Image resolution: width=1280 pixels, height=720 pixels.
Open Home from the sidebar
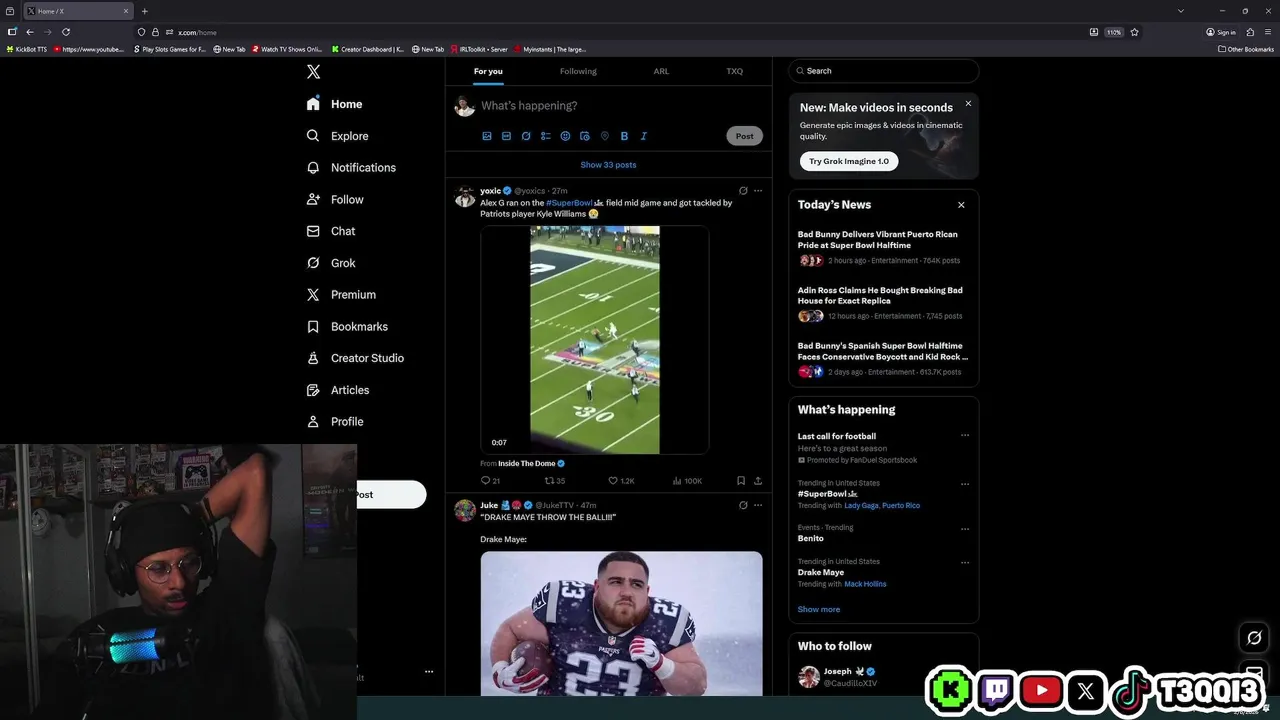coord(335,104)
